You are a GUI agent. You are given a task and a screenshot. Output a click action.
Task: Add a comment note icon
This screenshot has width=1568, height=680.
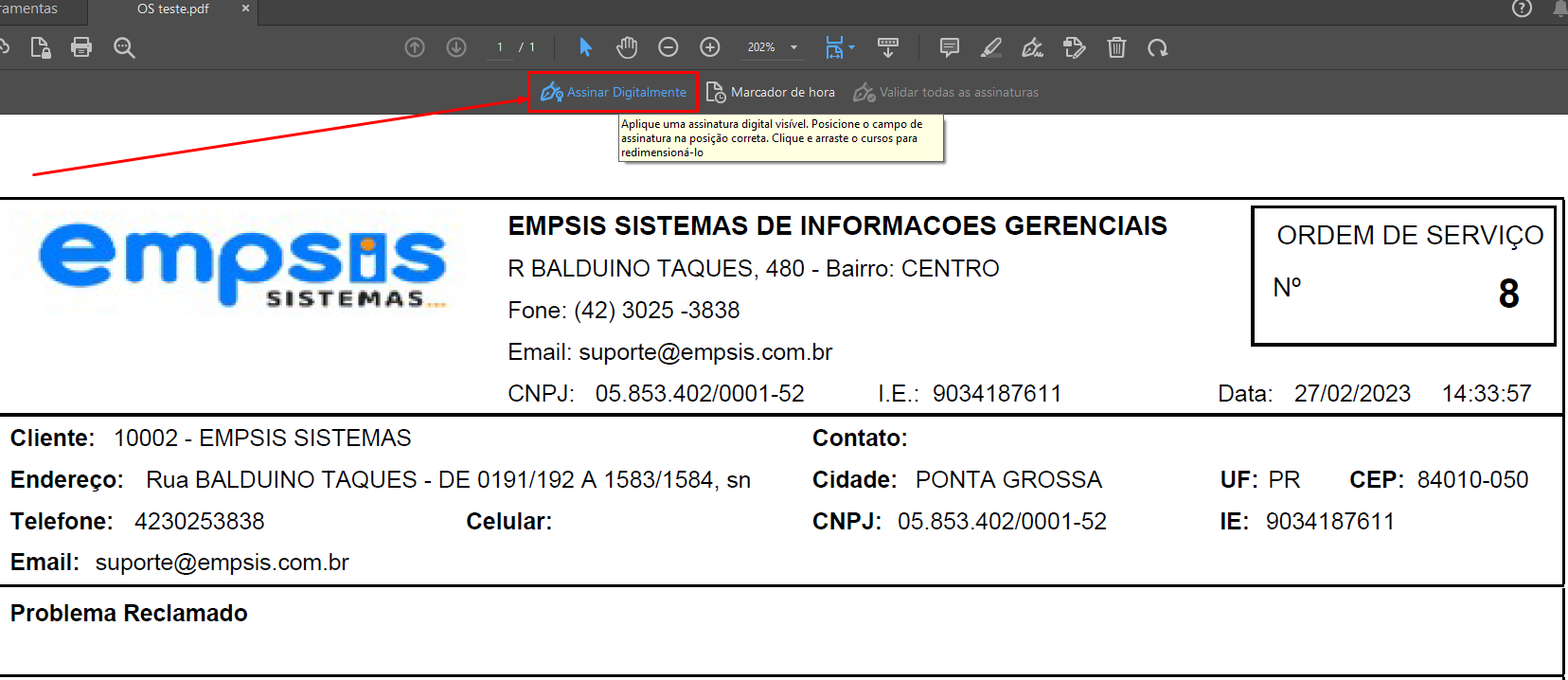(x=950, y=47)
